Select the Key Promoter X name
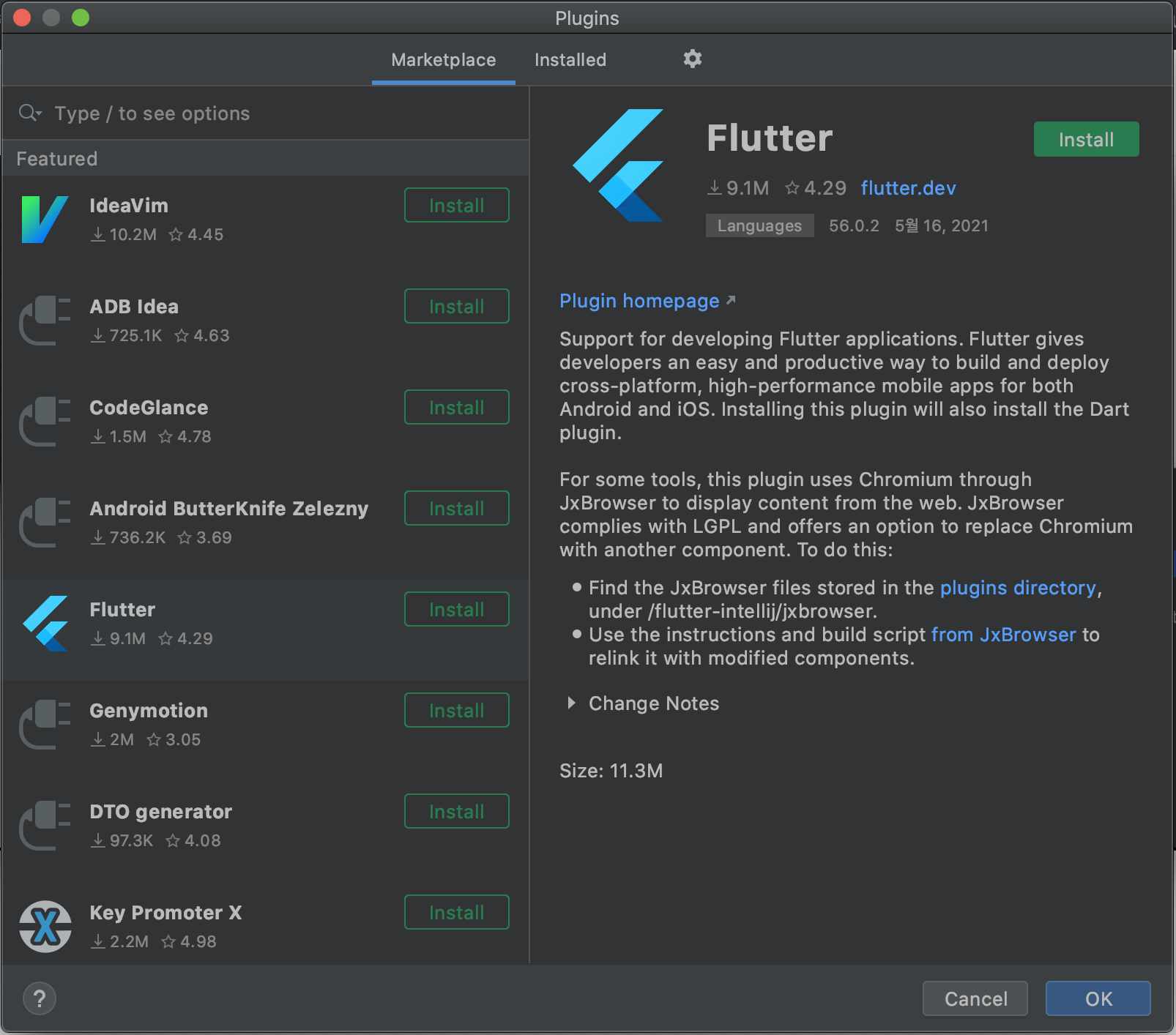Viewport: 1176px width, 1035px height. (x=165, y=913)
